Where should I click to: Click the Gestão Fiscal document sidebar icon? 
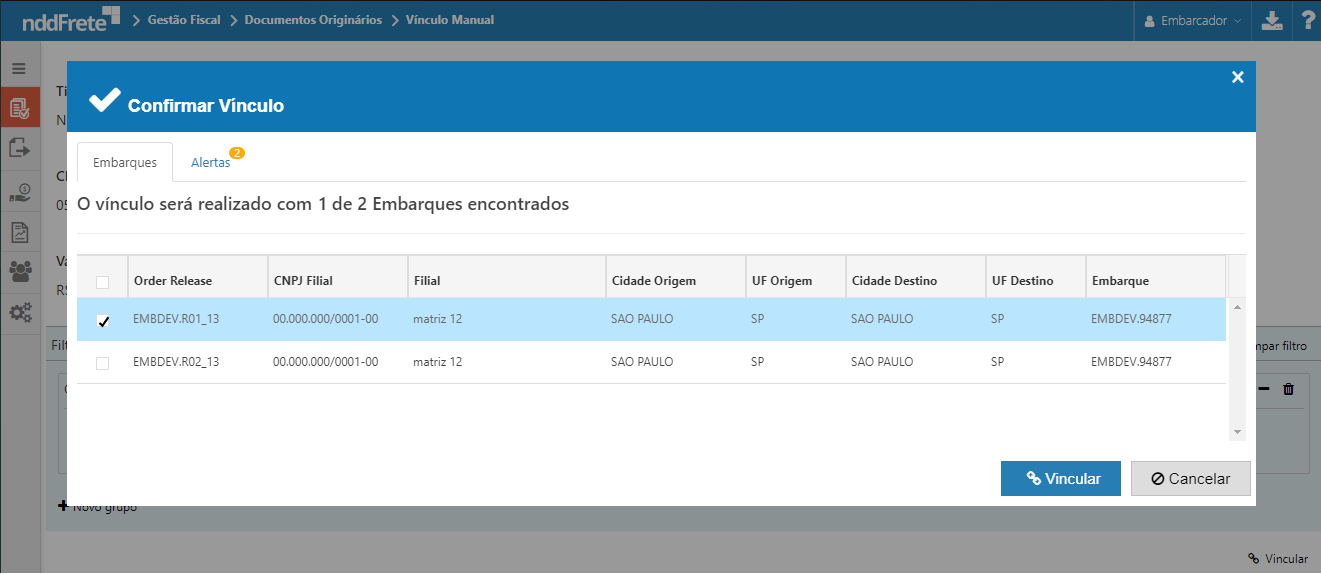[x=19, y=107]
